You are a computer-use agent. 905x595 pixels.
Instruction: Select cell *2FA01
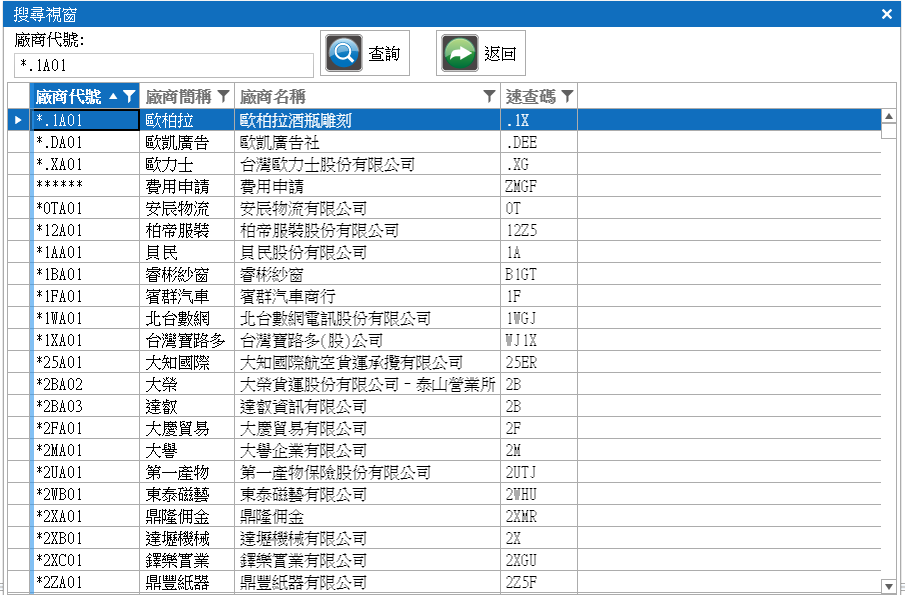[85, 428]
